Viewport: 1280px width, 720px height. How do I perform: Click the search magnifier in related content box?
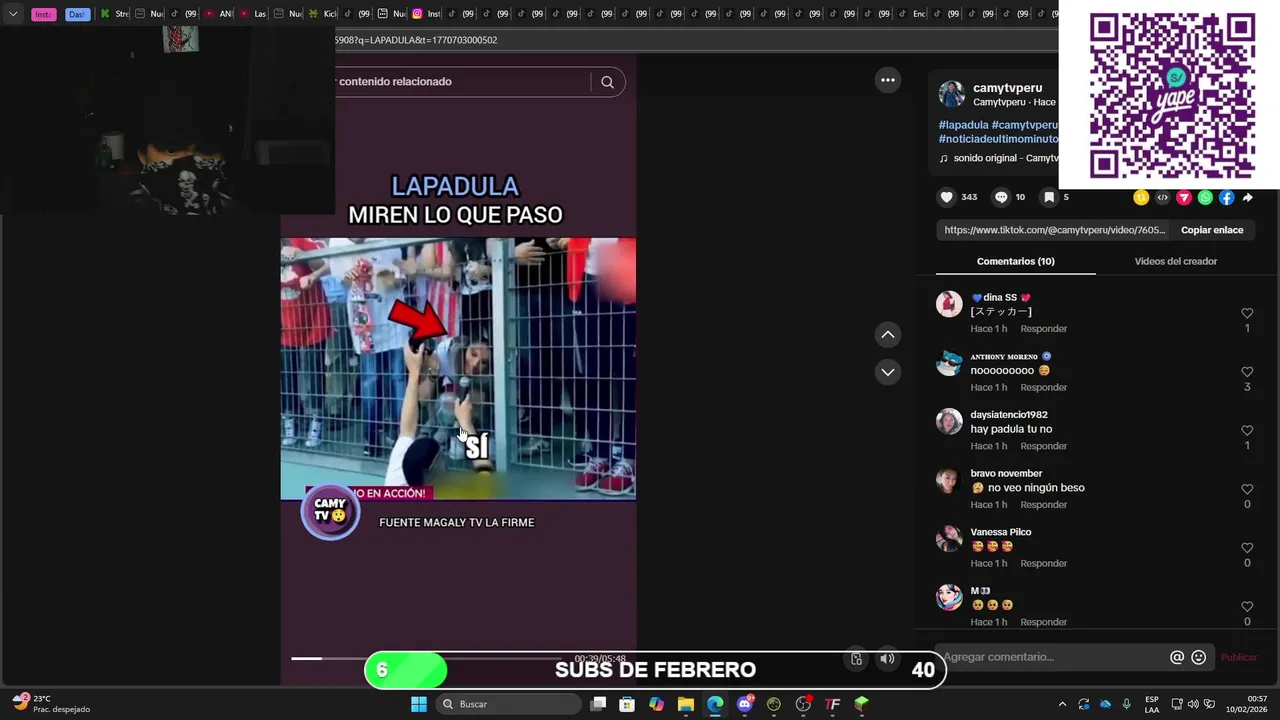tap(607, 82)
